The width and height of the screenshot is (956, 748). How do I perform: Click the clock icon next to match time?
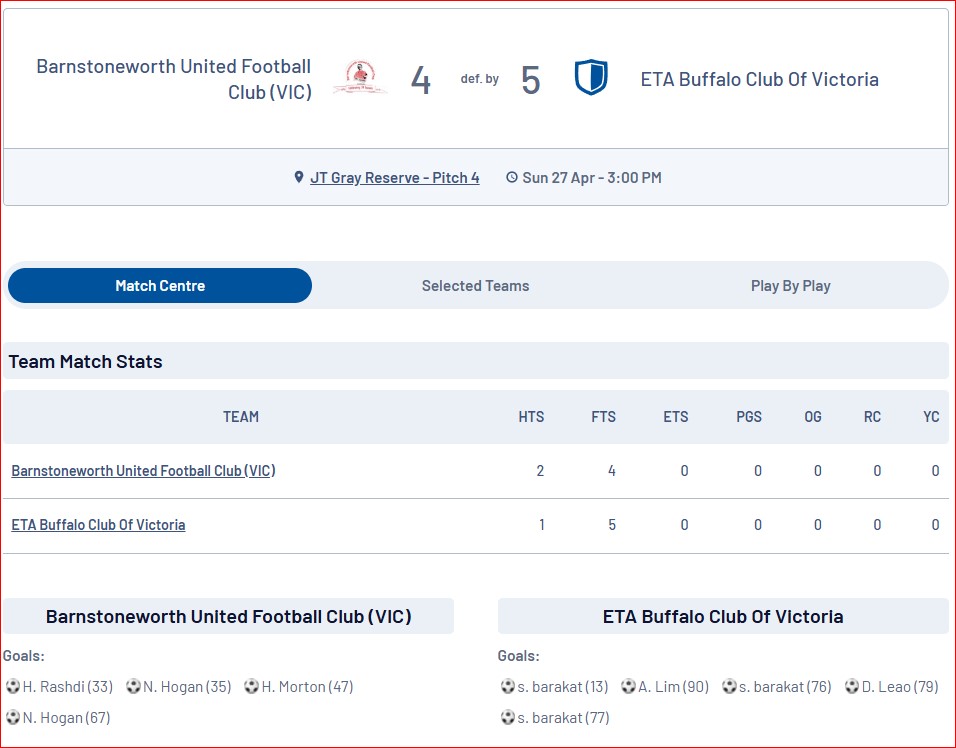click(x=512, y=177)
